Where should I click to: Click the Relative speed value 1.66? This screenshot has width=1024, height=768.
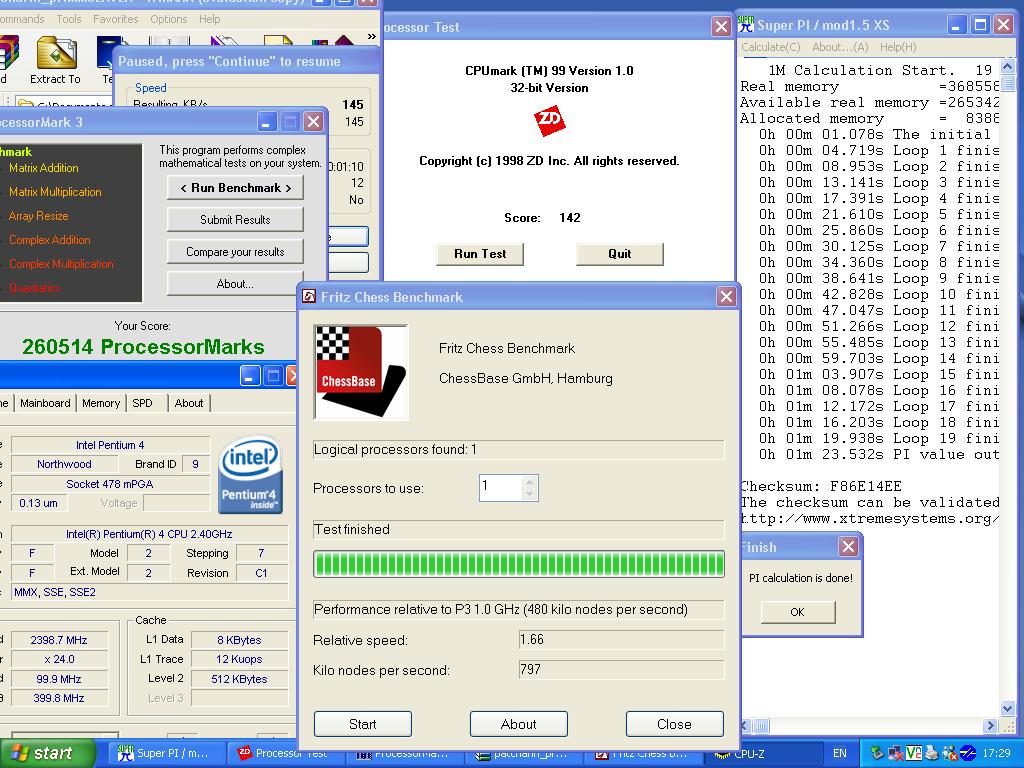coord(621,639)
